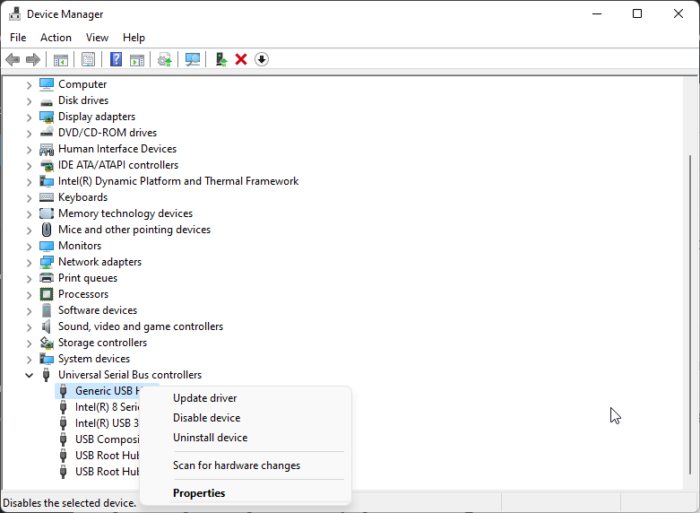Open the Action menu
This screenshot has height=513, width=700.
[x=56, y=38]
